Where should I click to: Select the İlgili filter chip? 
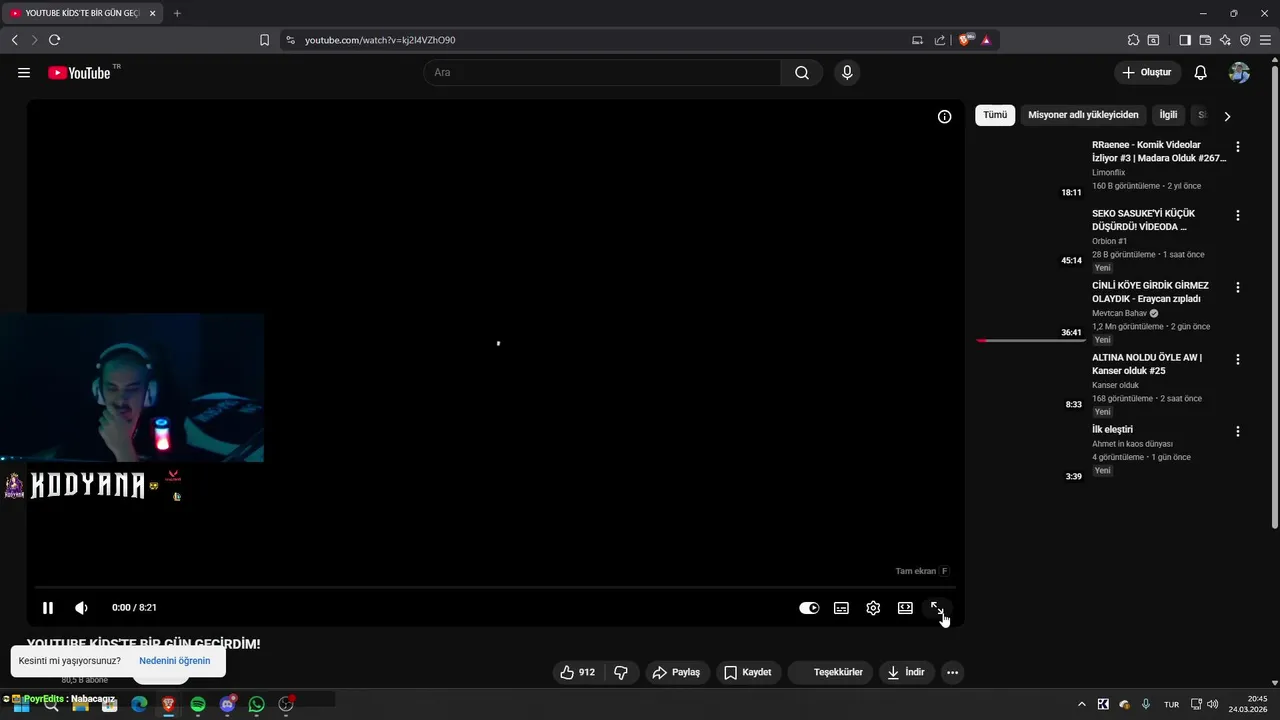(x=1168, y=115)
